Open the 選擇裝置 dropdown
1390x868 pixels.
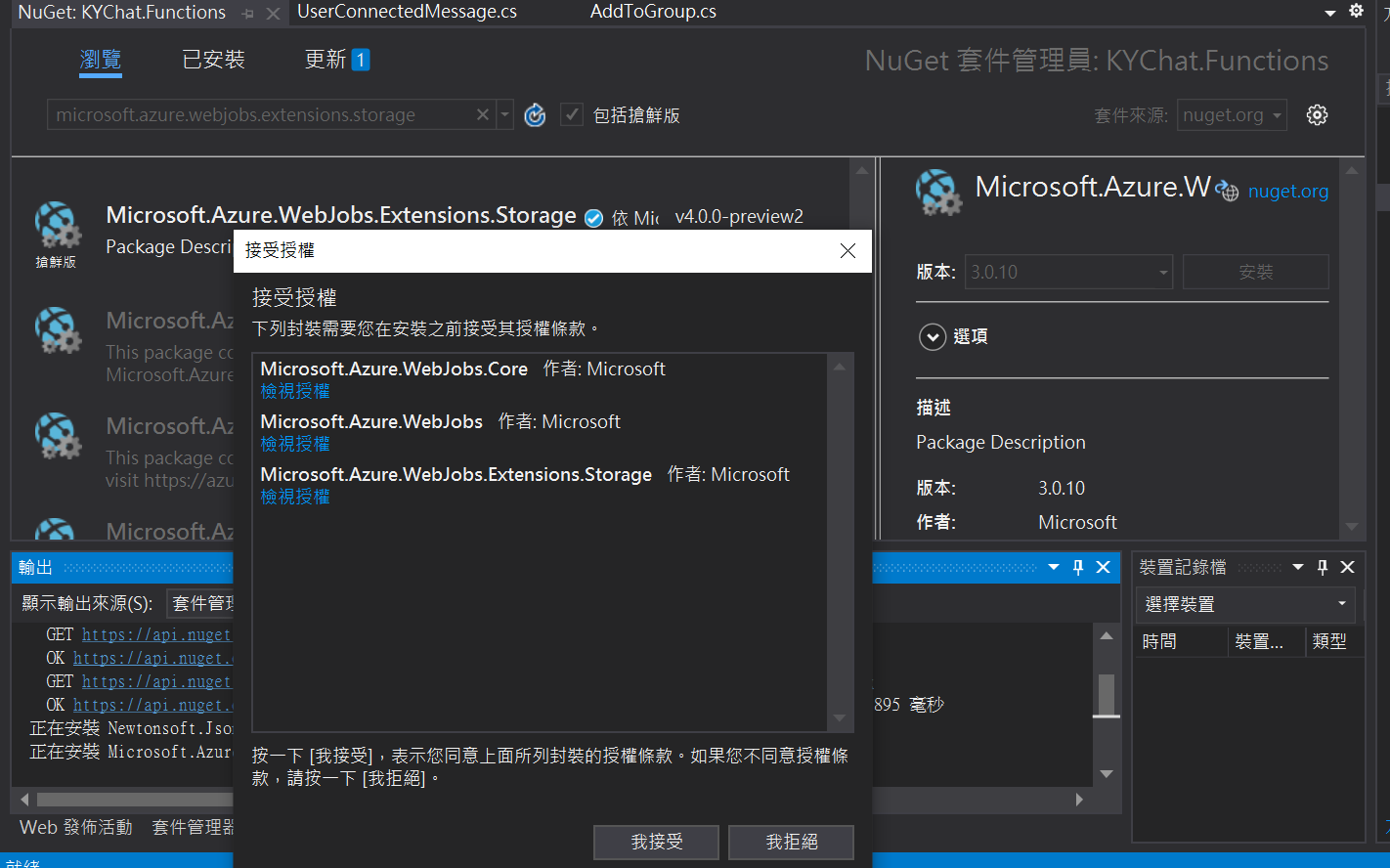click(x=1246, y=604)
